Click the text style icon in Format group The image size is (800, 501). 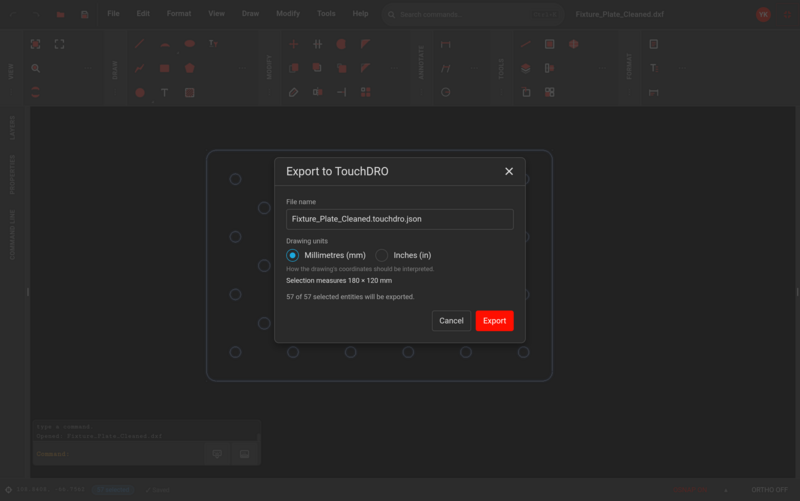click(654, 68)
